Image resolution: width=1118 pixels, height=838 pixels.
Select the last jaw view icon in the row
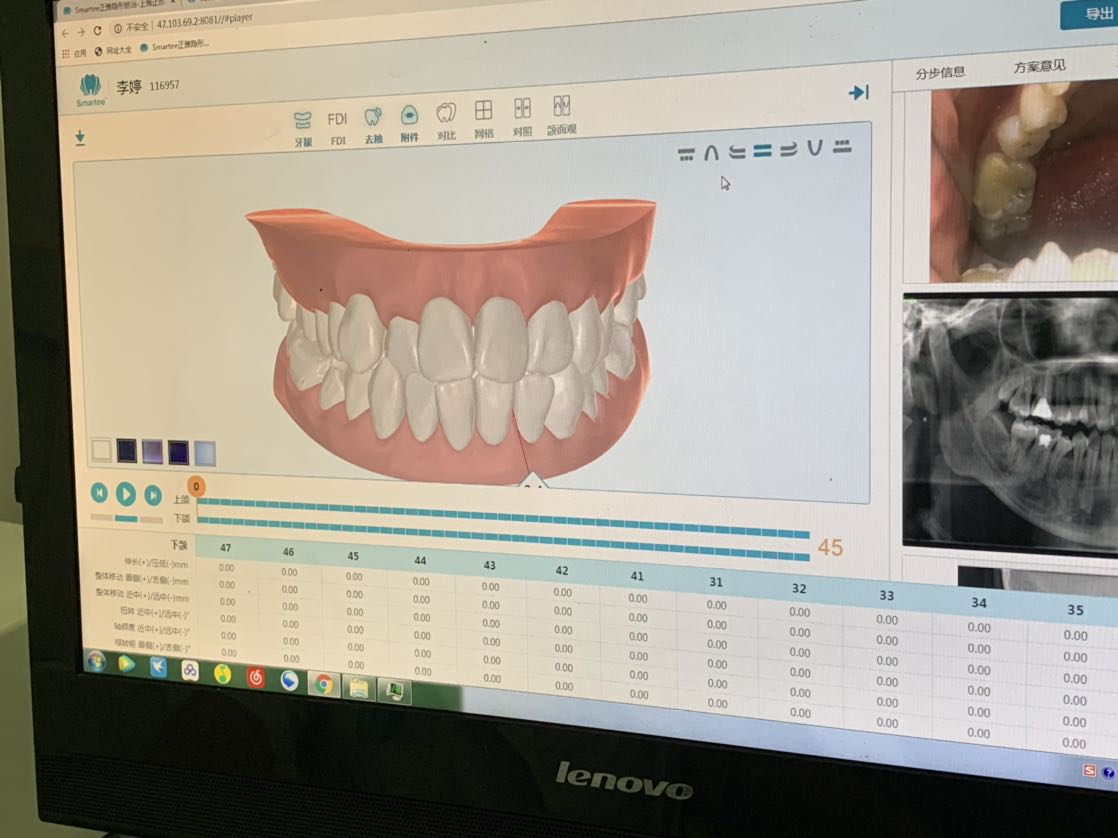tap(842, 147)
